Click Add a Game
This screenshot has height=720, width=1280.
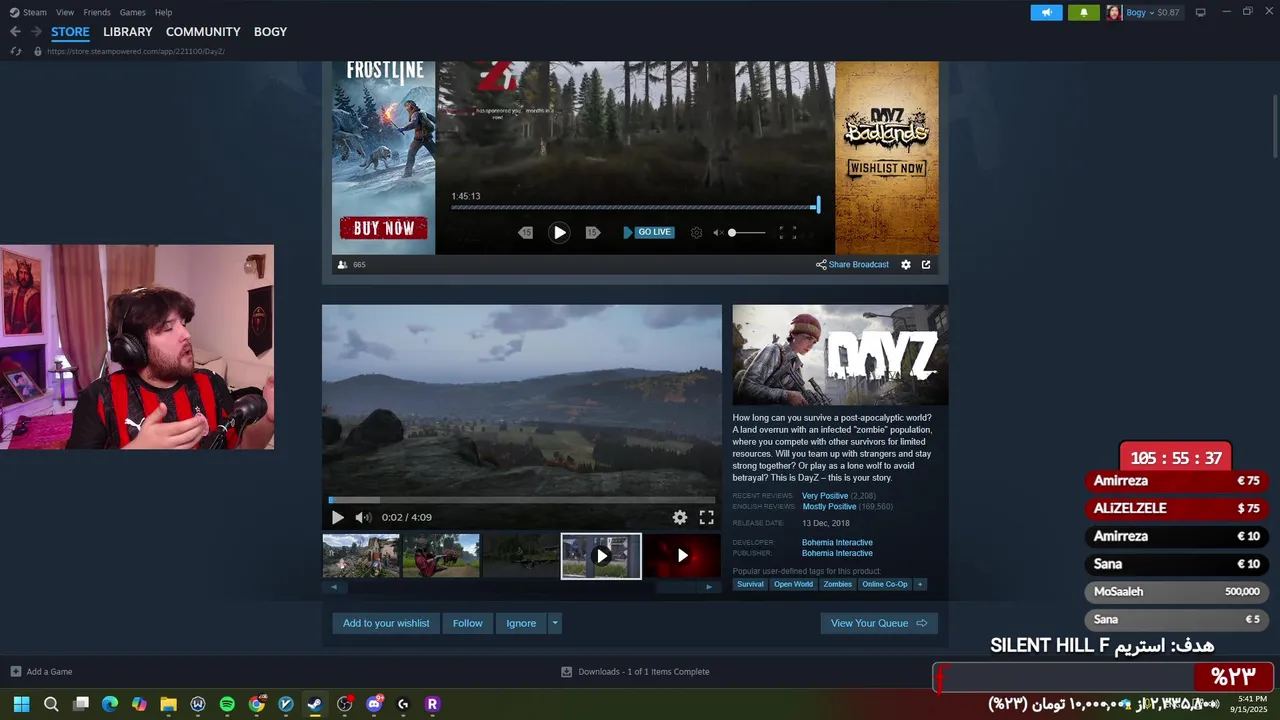click(41, 672)
